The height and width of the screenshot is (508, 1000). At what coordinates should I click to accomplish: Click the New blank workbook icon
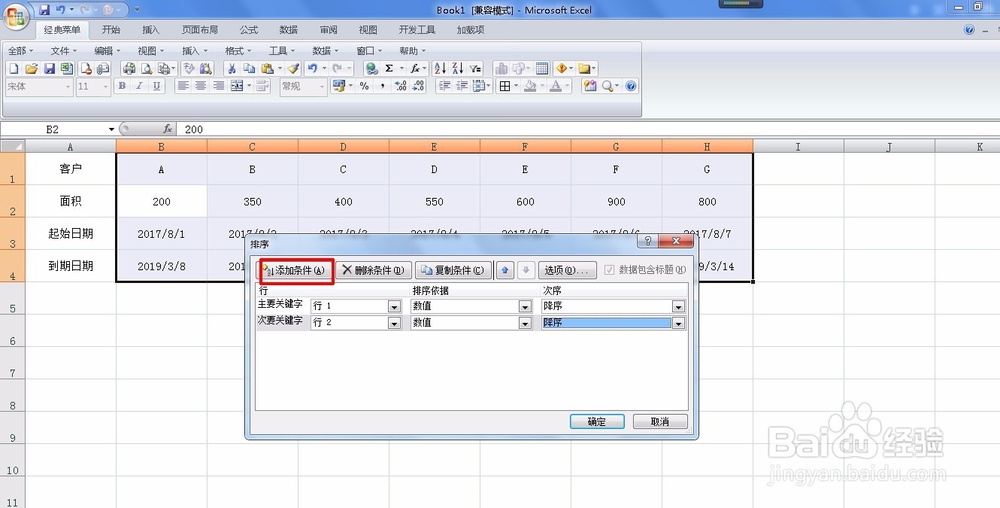tap(13, 69)
